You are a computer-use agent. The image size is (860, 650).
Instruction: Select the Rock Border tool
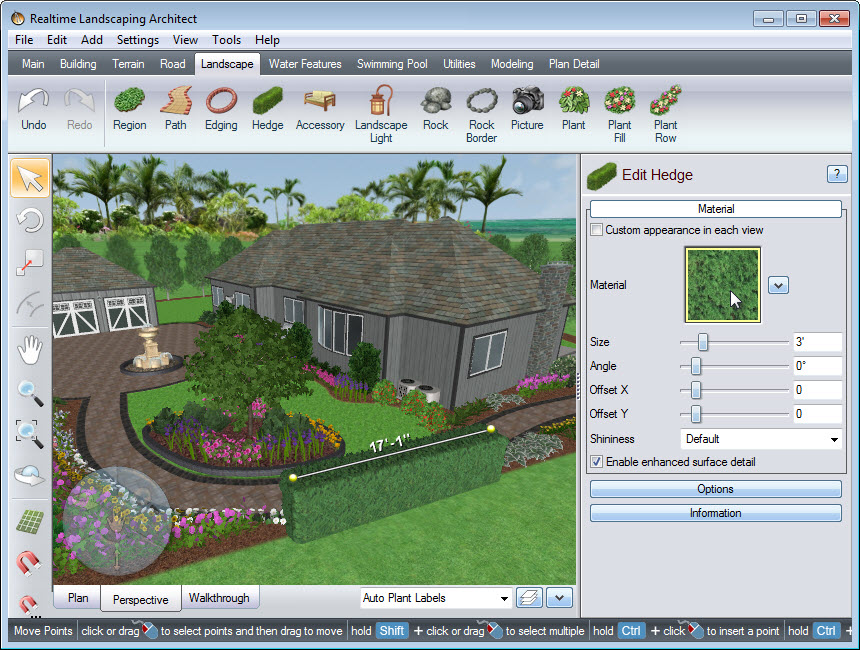click(482, 115)
